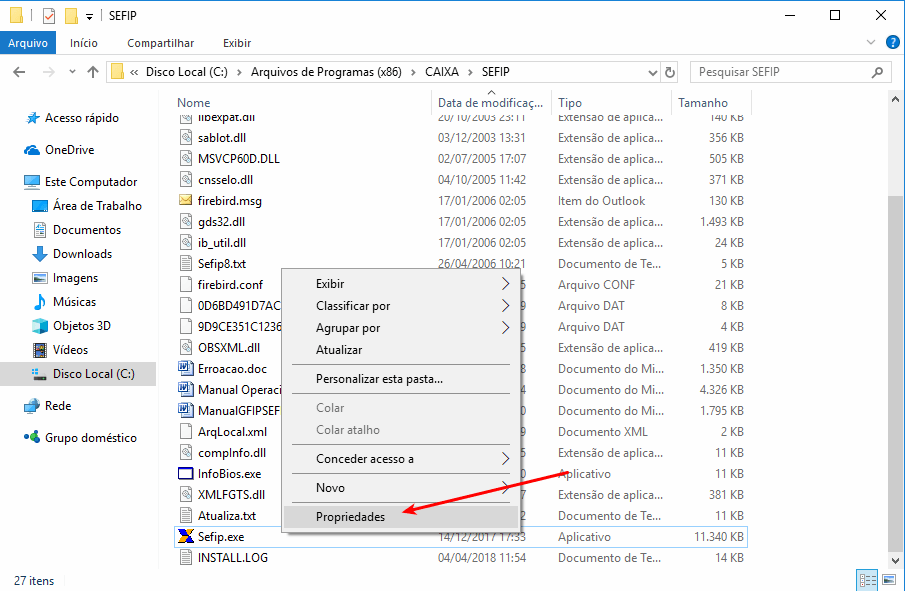Choose Personalizar esta pasta
905x591 pixels.
[x=401, y=379]
